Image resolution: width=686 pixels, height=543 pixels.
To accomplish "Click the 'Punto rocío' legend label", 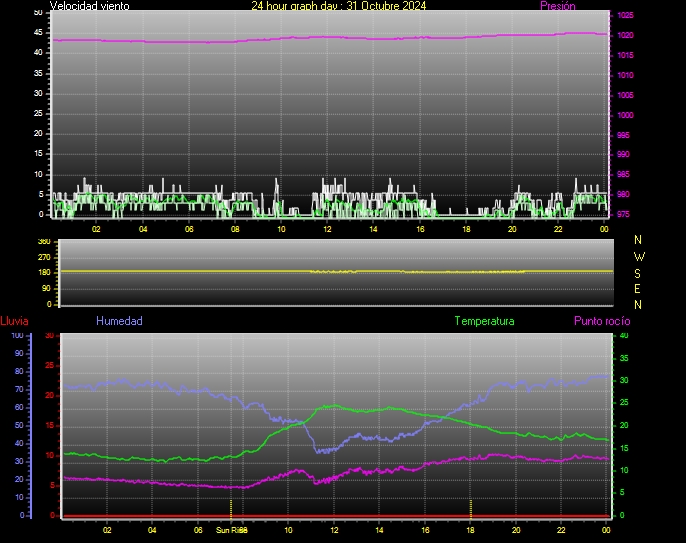I will [x=602, y=321].
